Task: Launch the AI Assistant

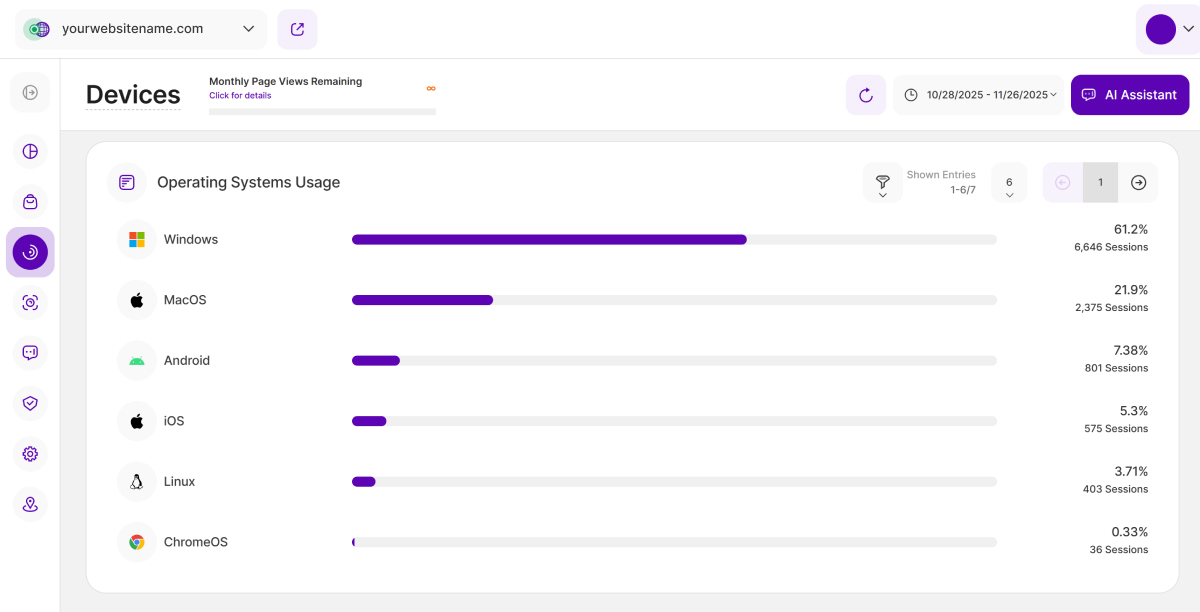Action: (x=1129, y=95)
